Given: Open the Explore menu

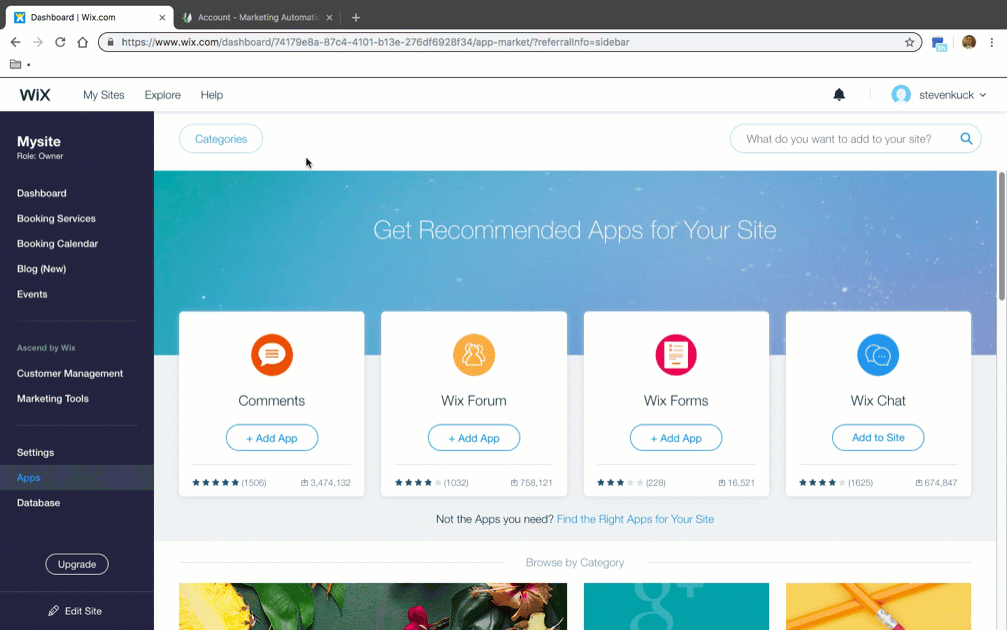Looking at the screenshot, I should 162,95.
